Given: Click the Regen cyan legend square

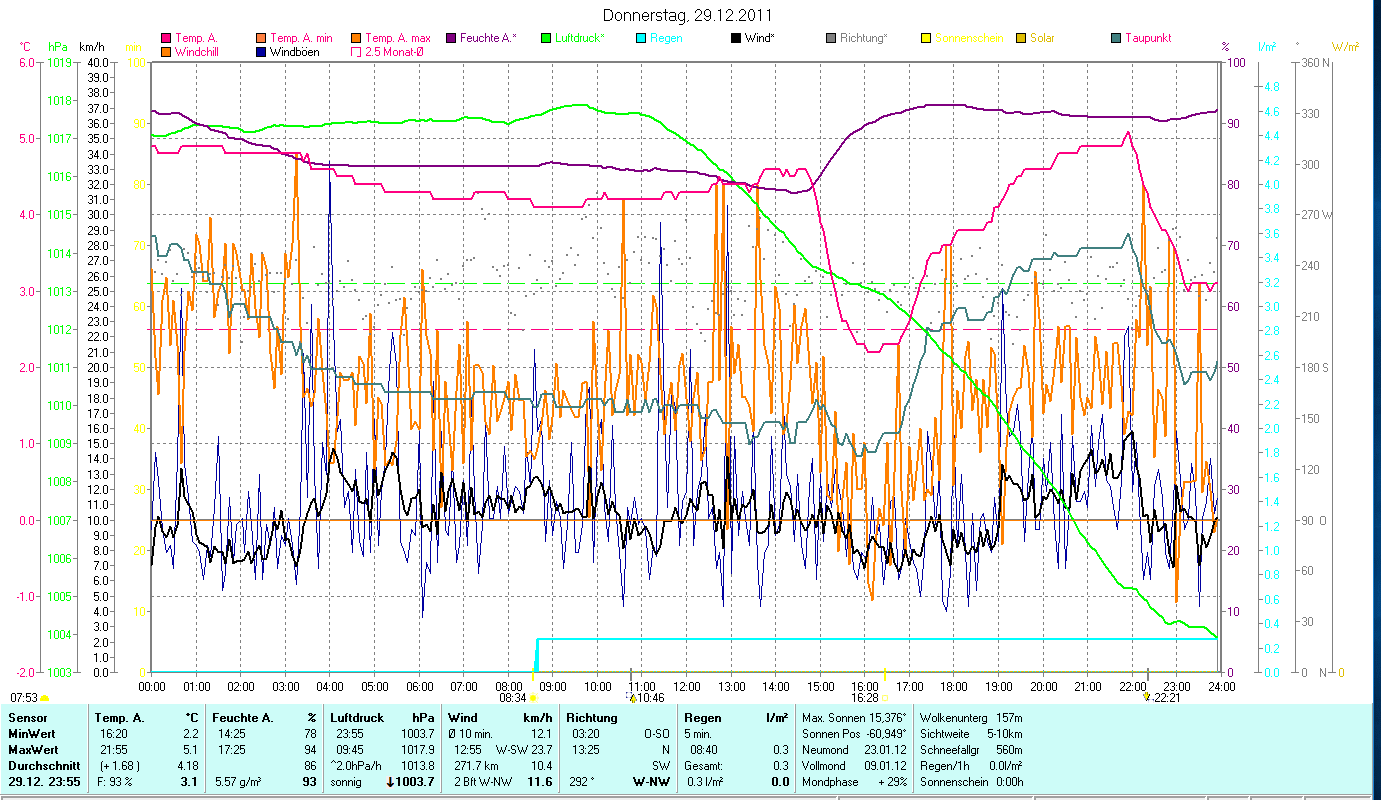Looking at the screenshot, I should 641,38.
